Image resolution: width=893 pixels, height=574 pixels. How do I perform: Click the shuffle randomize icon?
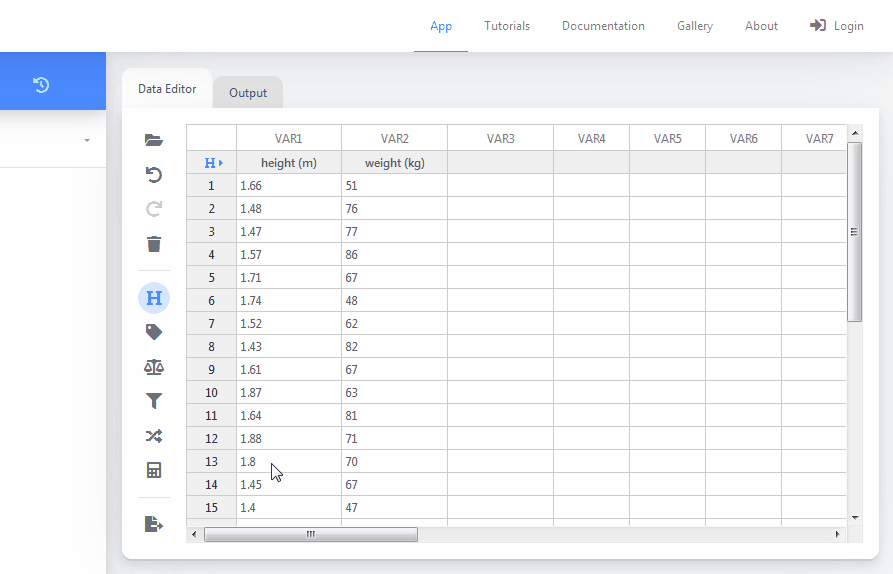pyautogui.click(x=153, y=436)
